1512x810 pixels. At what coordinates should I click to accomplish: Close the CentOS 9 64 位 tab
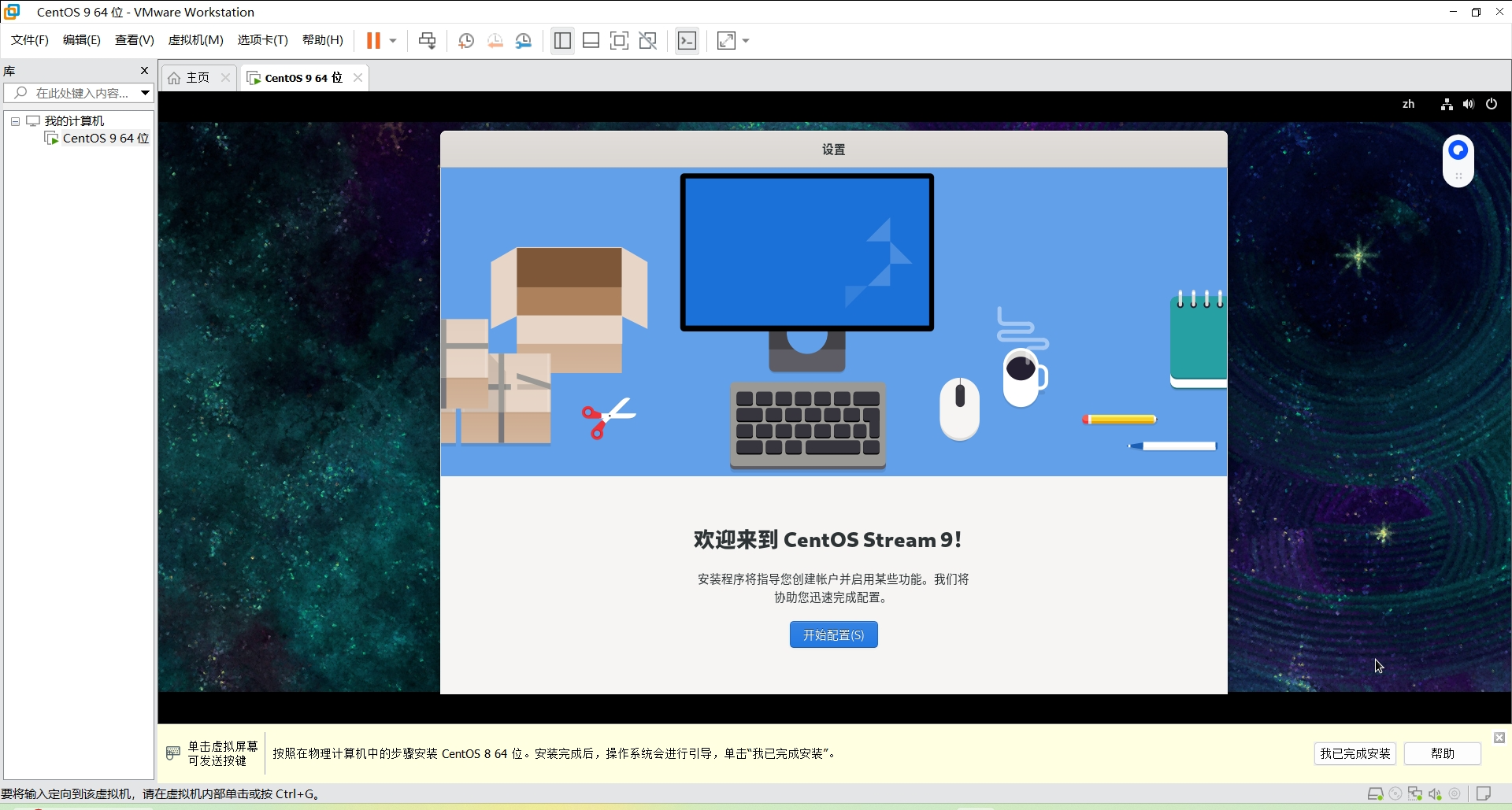358,77
